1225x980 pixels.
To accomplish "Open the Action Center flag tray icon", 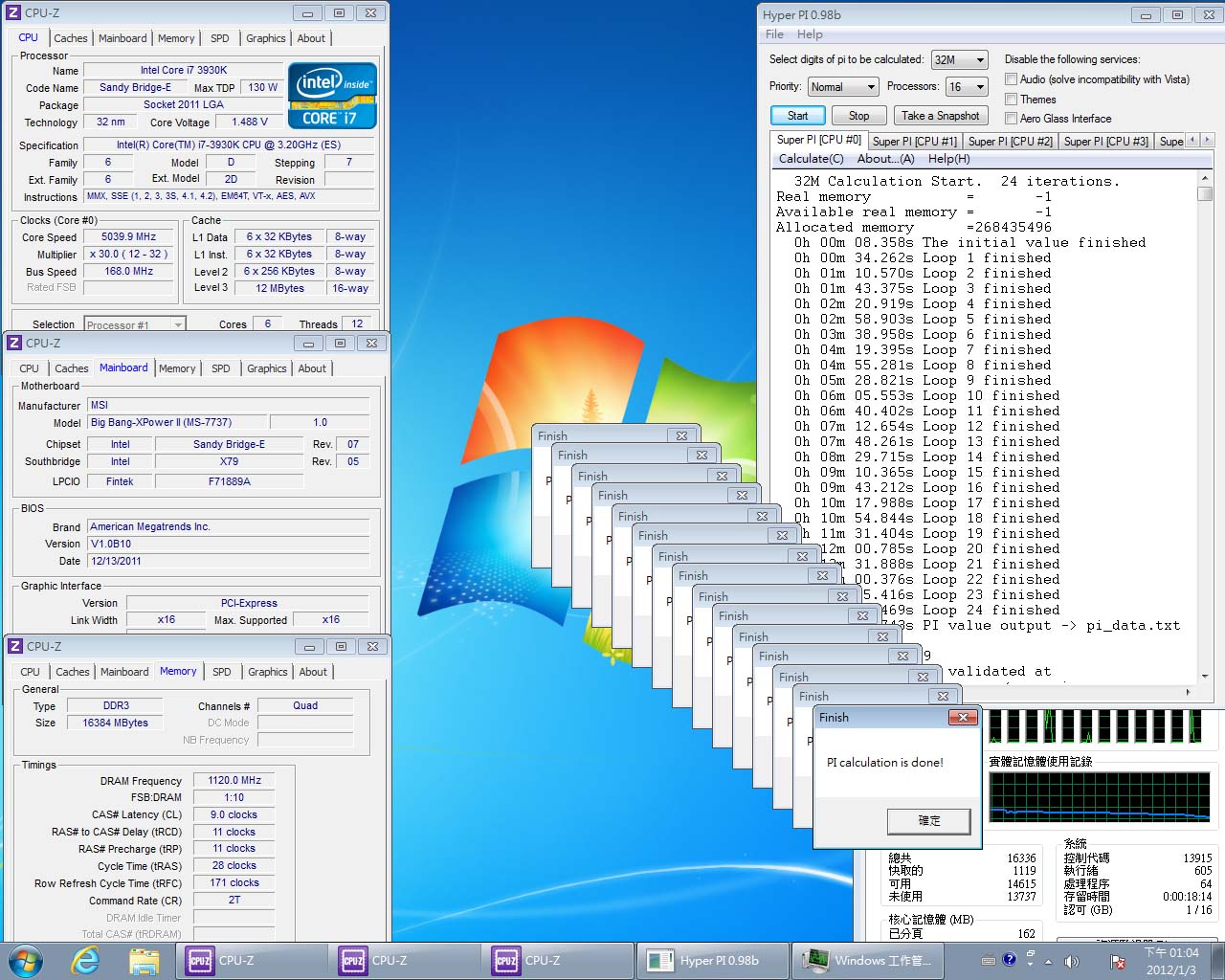I will pyautogui.click(x=1116, y=961).
